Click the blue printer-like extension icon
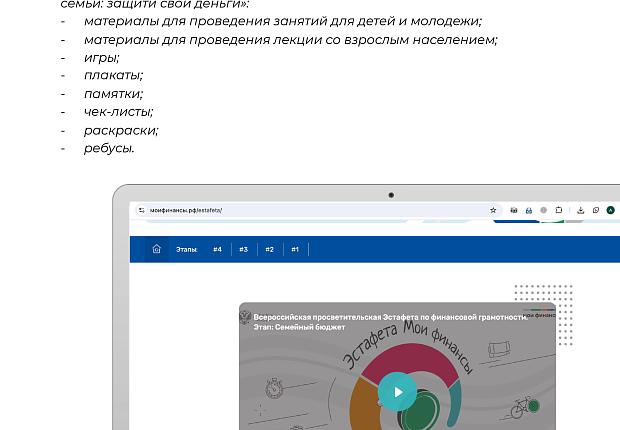This screenshot has height=430, width=620. click(x=529, y=210)
